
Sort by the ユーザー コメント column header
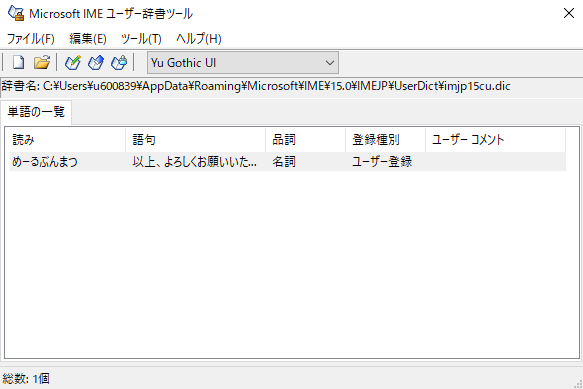(x=495, y=140)
